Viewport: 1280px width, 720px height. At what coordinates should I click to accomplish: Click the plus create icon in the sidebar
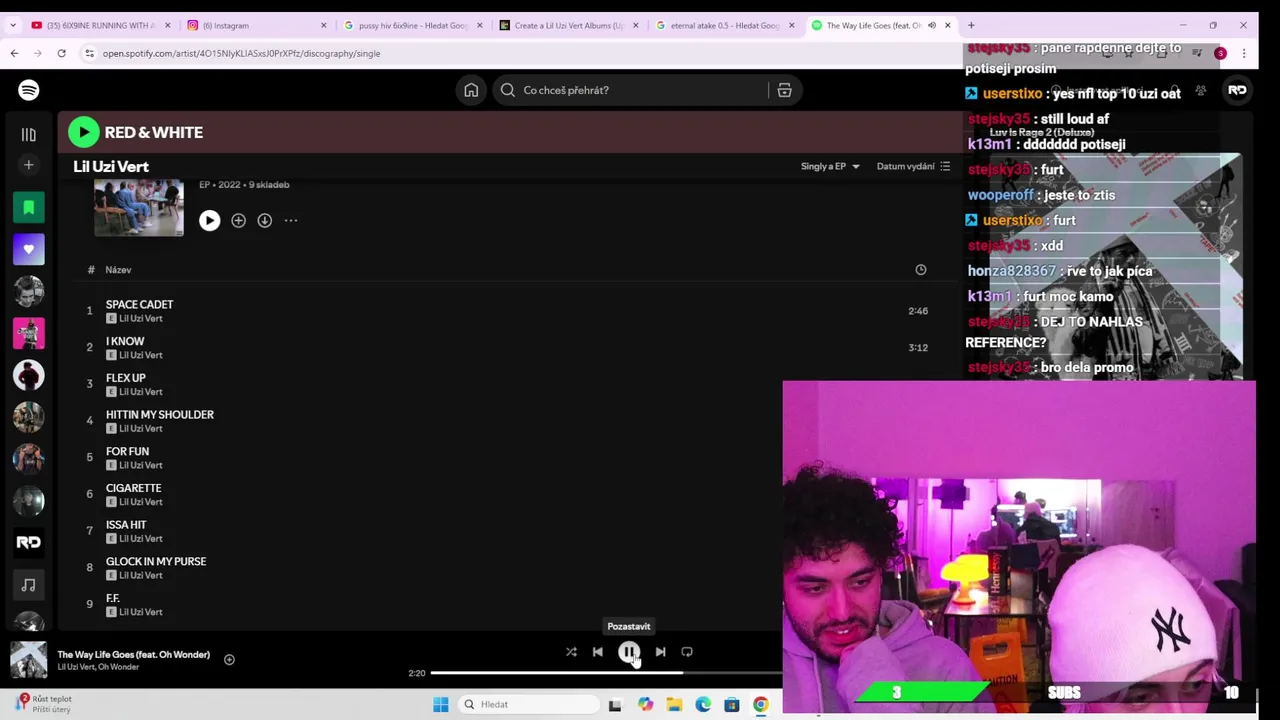(29, 165)
